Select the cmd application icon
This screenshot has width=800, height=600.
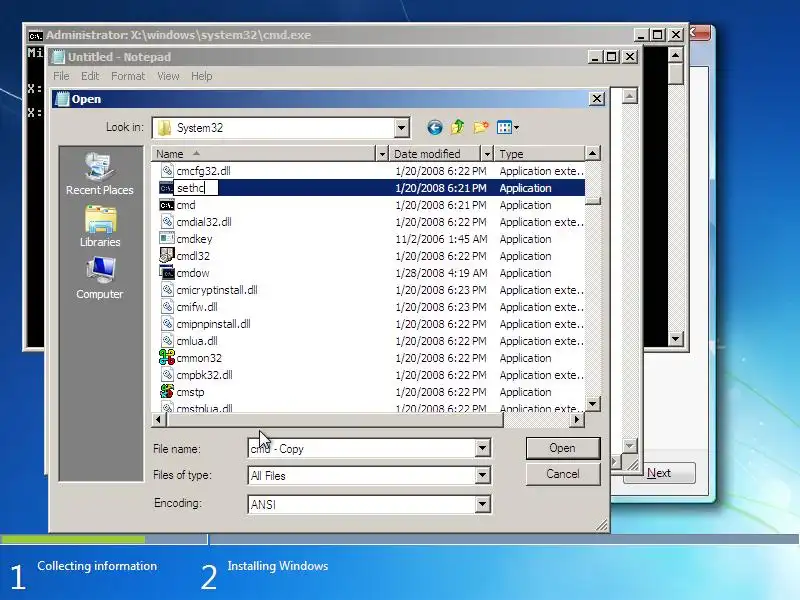(167, 205)
